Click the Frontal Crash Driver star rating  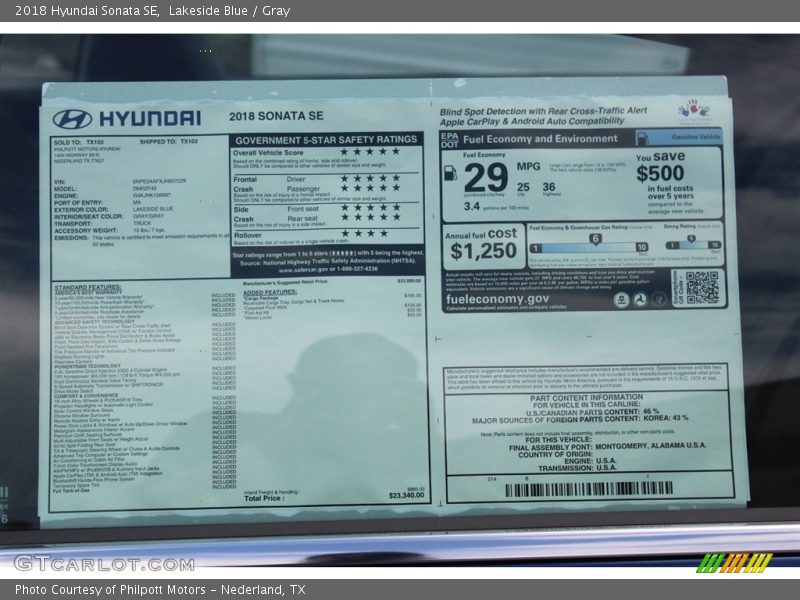tap(370, 178)
